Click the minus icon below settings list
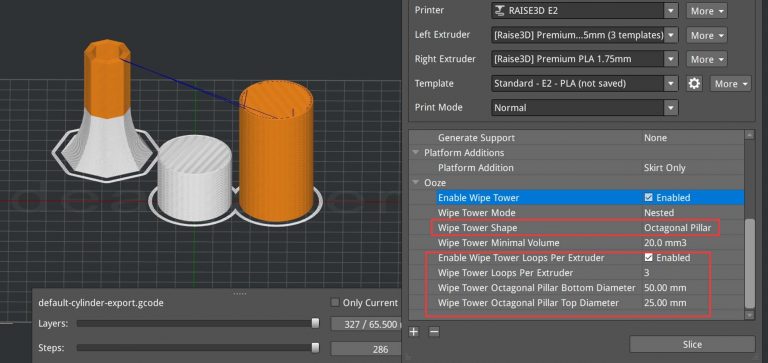Screen dimensions: 768x363 (434, 332)
